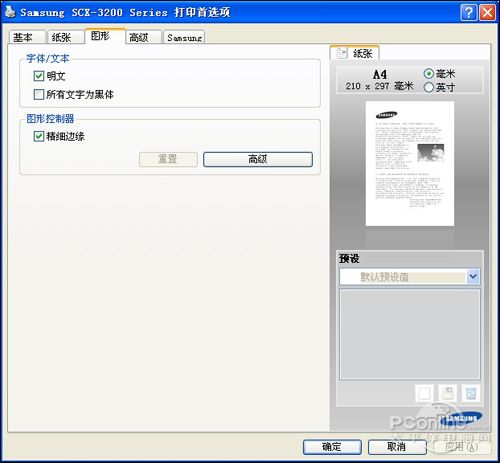Screen dimensions: 500x463
Task: Click the 210 x 297 毫米 dimensions text
Action: pyautogui.click(x=379, y=86)
